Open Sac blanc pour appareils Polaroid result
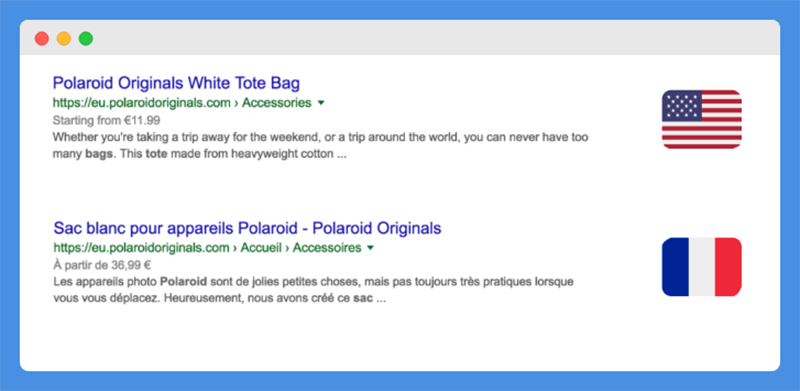The width and height of the screenshot is (800, 391). (247, 228)
